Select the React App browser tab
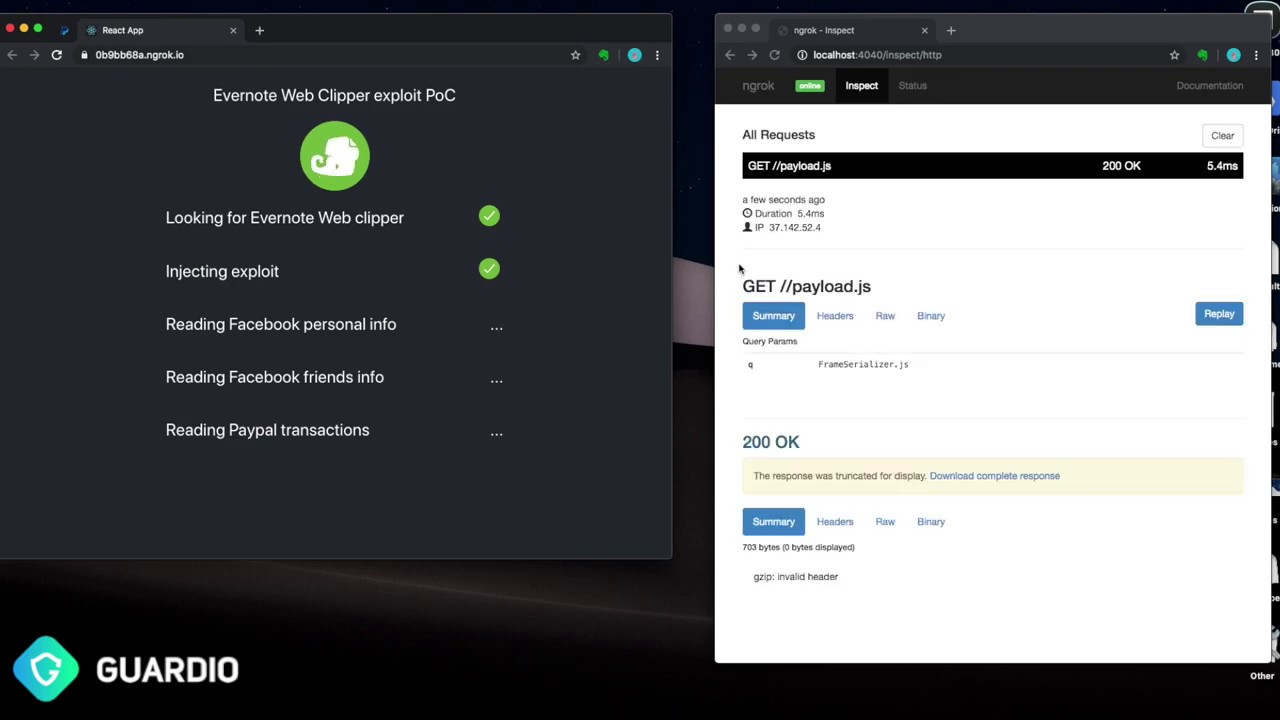1280x720 pixels. click(x=160, y=30)
